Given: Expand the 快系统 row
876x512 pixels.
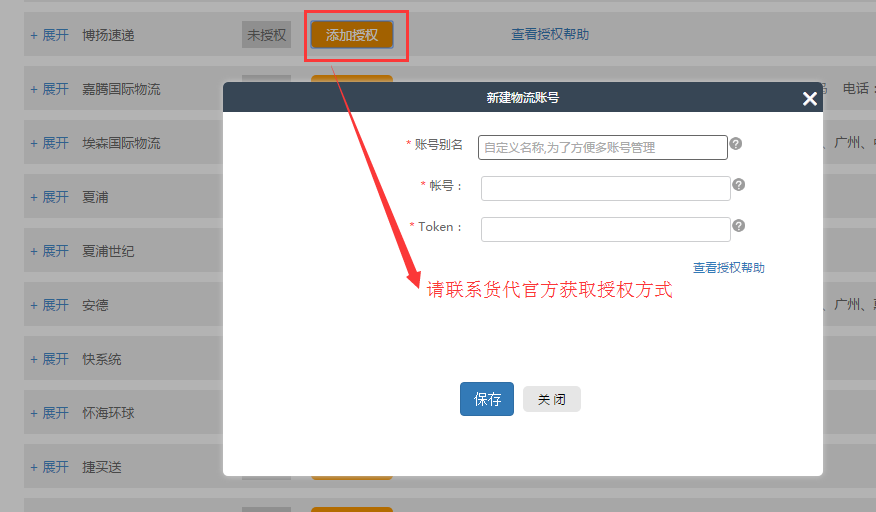Looking at the screenshot, I should tap(49, 359).
